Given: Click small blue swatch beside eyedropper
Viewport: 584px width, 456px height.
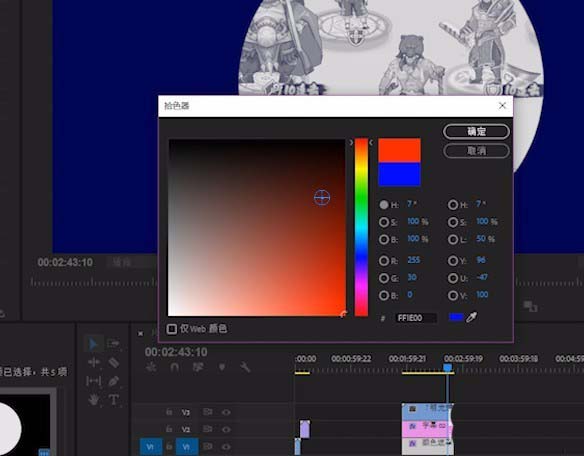Looking at the screenshot, I should point(456,317).
